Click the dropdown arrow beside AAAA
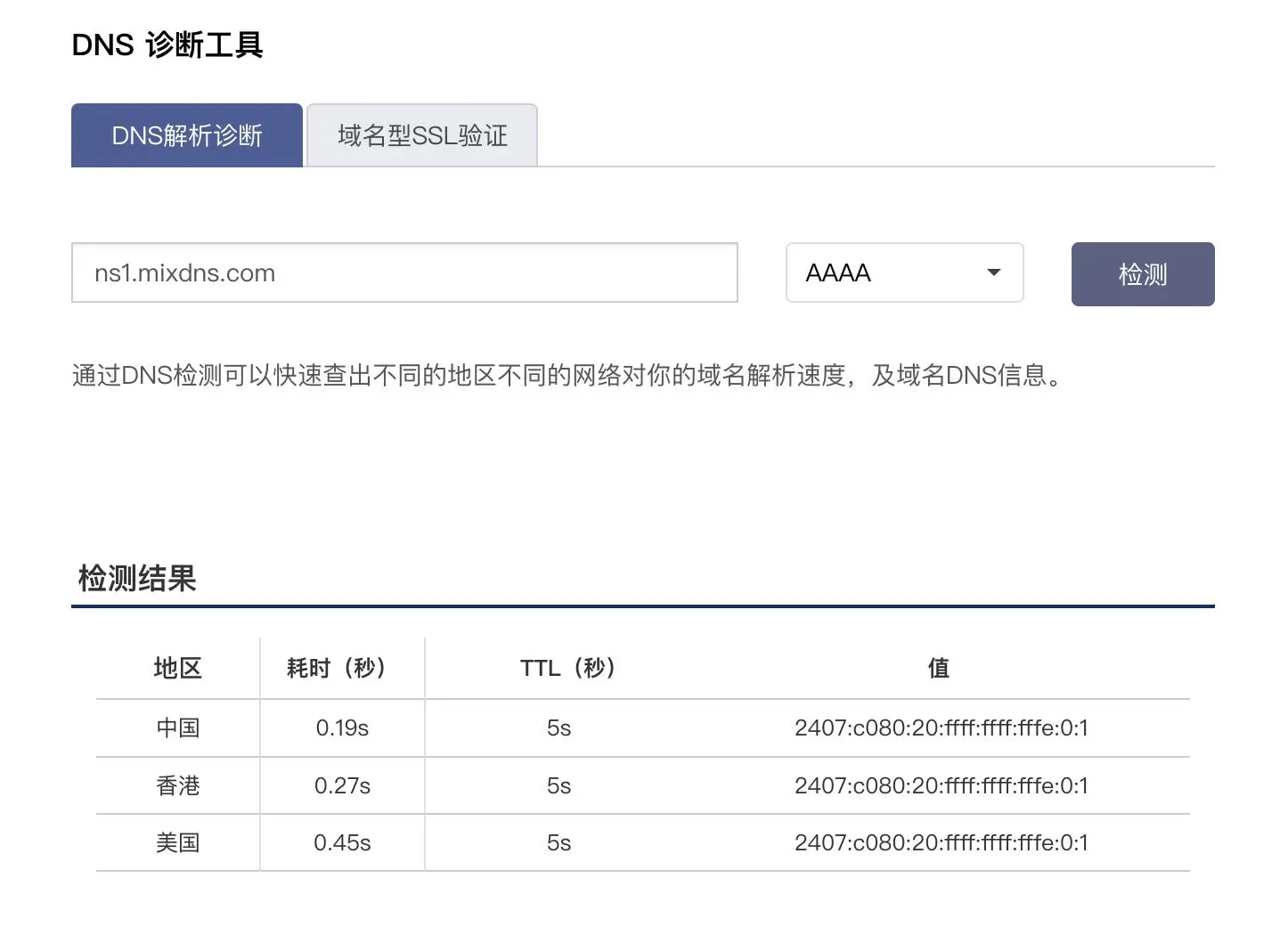The width and height of the screenshot is (1288, 951). pos(994,272)
